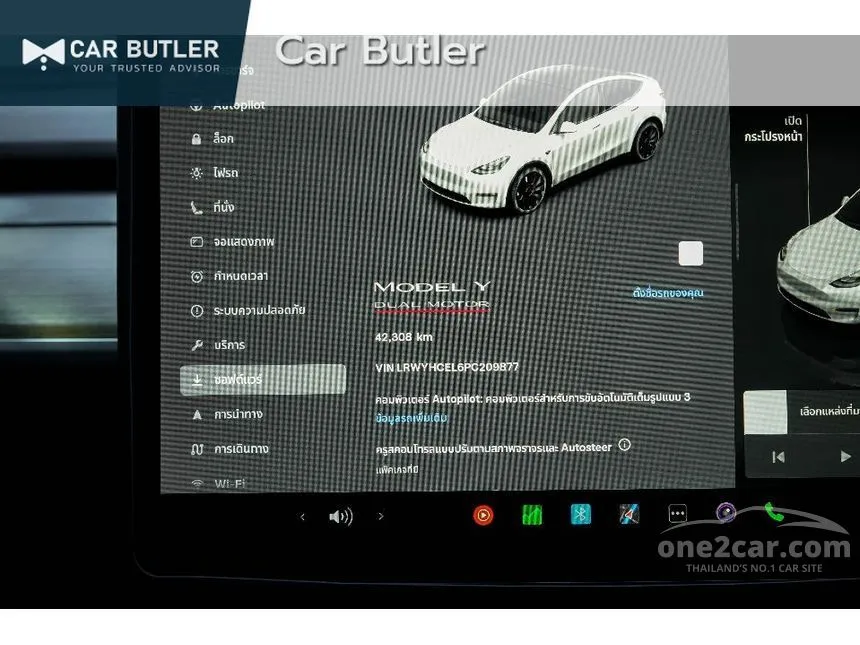
Task: Decrease volume with the left arrow
Action: (x=302, y=516)
